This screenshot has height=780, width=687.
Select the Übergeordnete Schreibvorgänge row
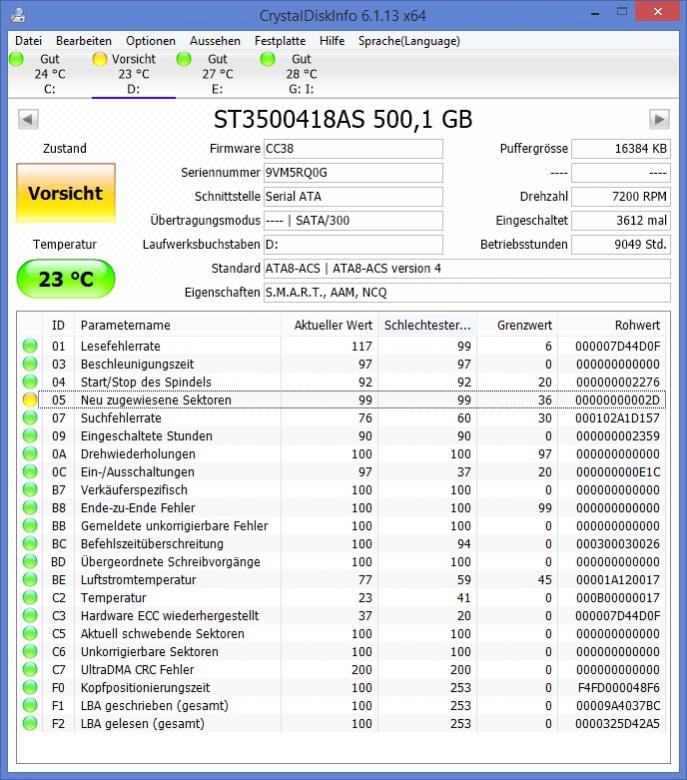(x=343, y=562)
